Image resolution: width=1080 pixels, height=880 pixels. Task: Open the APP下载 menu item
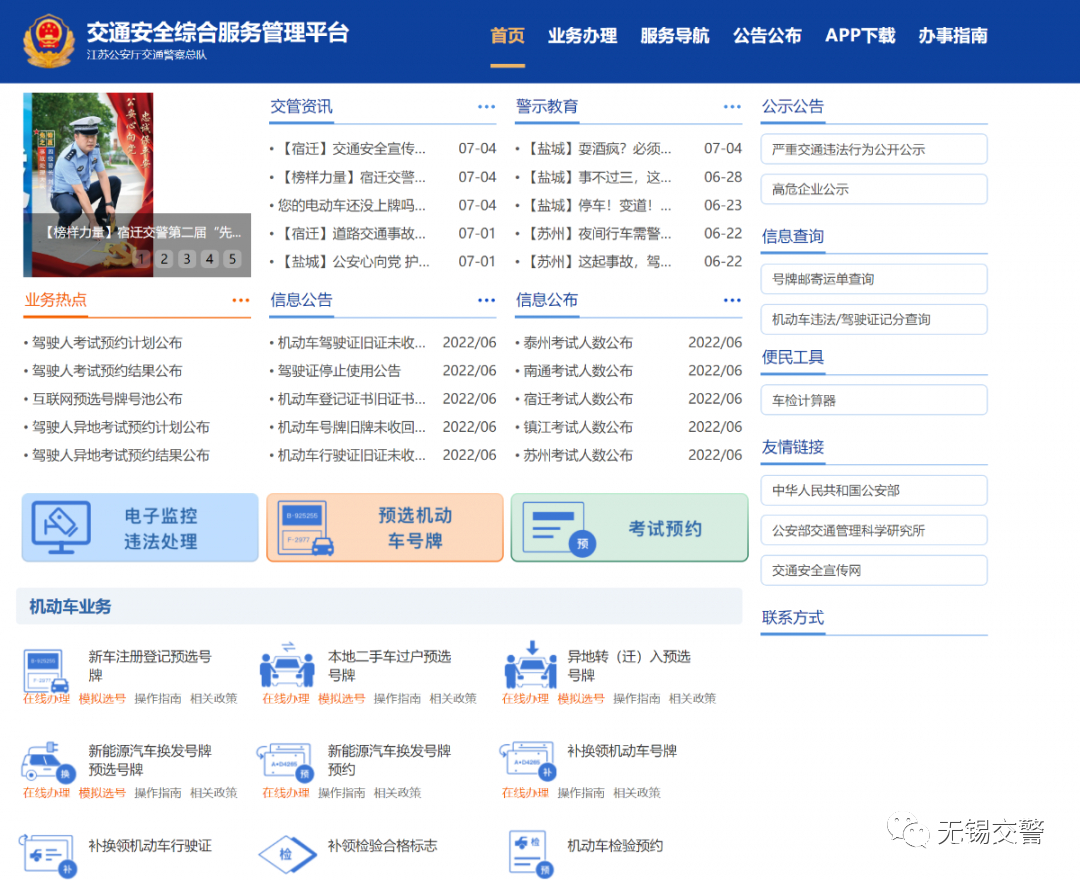[x=860, y=36]
